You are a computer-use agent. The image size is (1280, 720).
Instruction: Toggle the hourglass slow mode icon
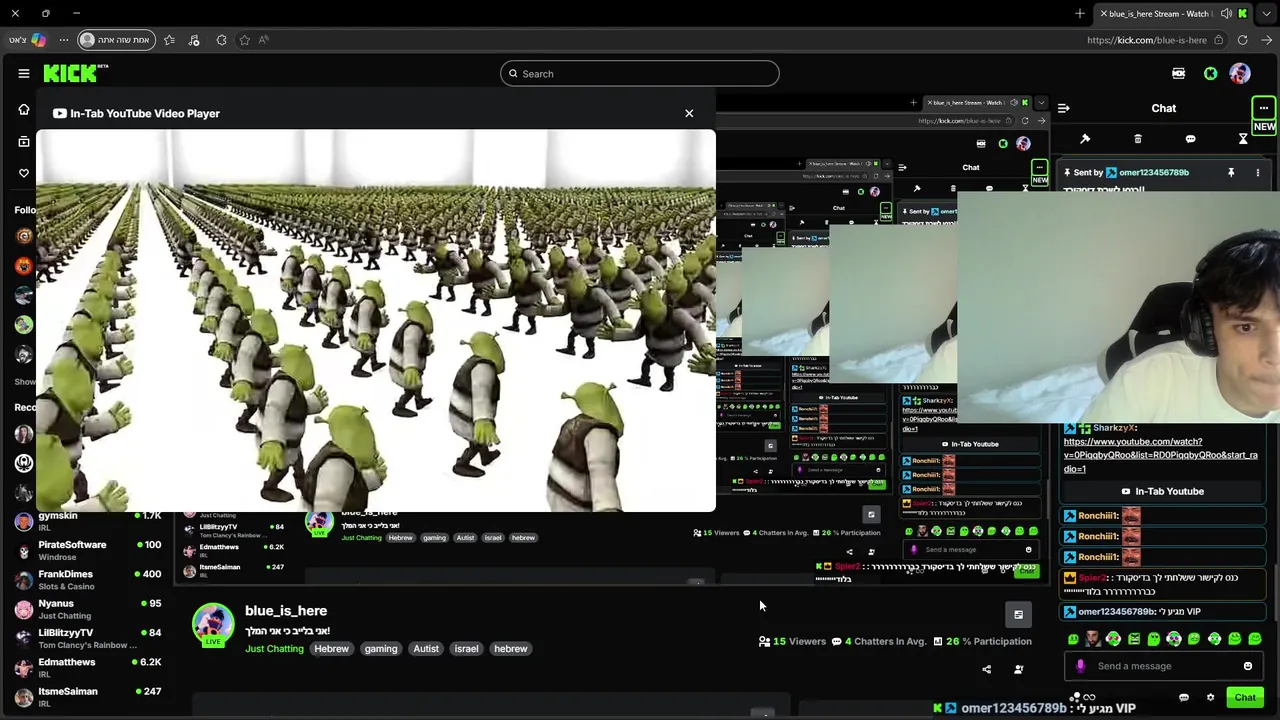point(1243,139)
